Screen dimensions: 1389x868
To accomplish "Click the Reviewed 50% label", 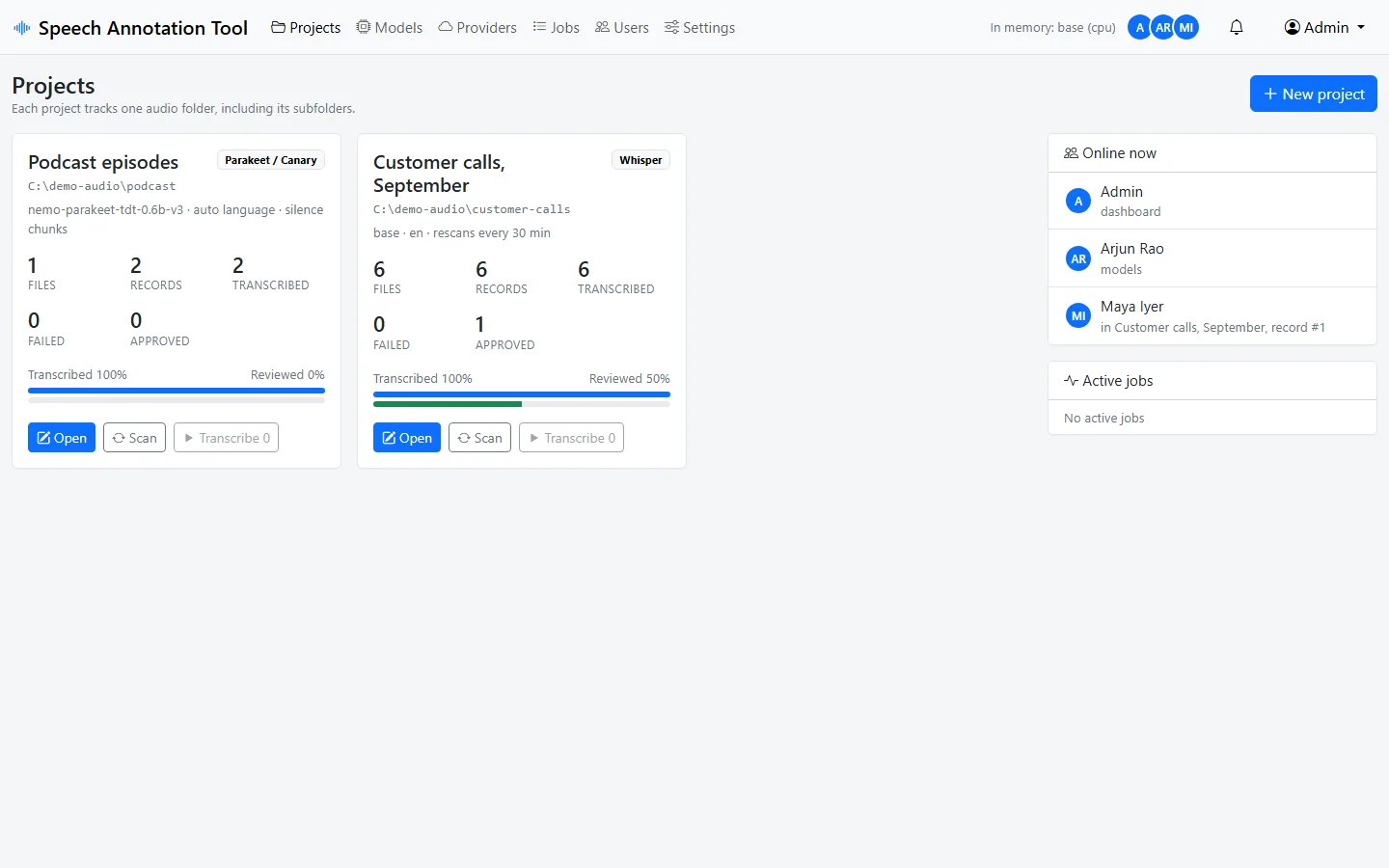I will click(x=630, y=379).
